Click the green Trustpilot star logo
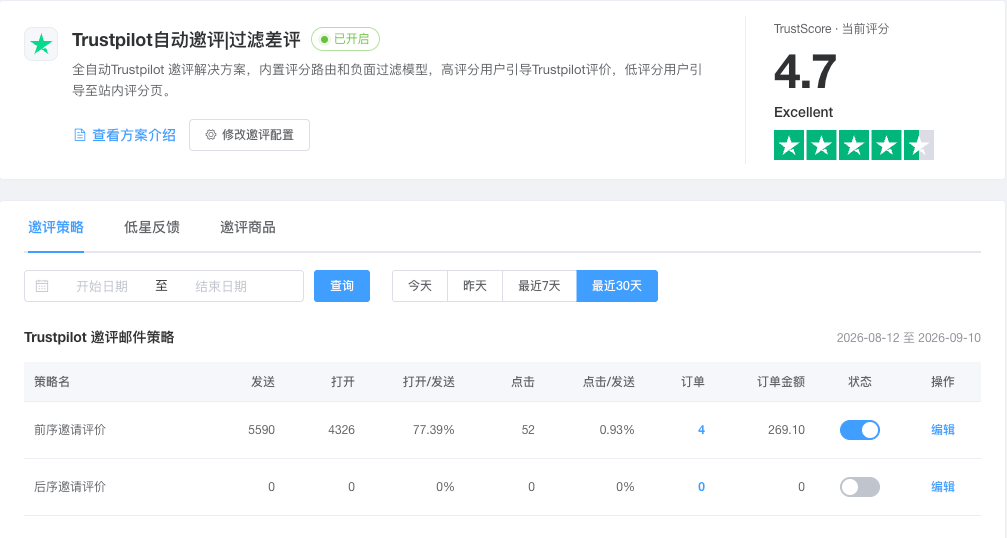 click(x=41, y=44)
